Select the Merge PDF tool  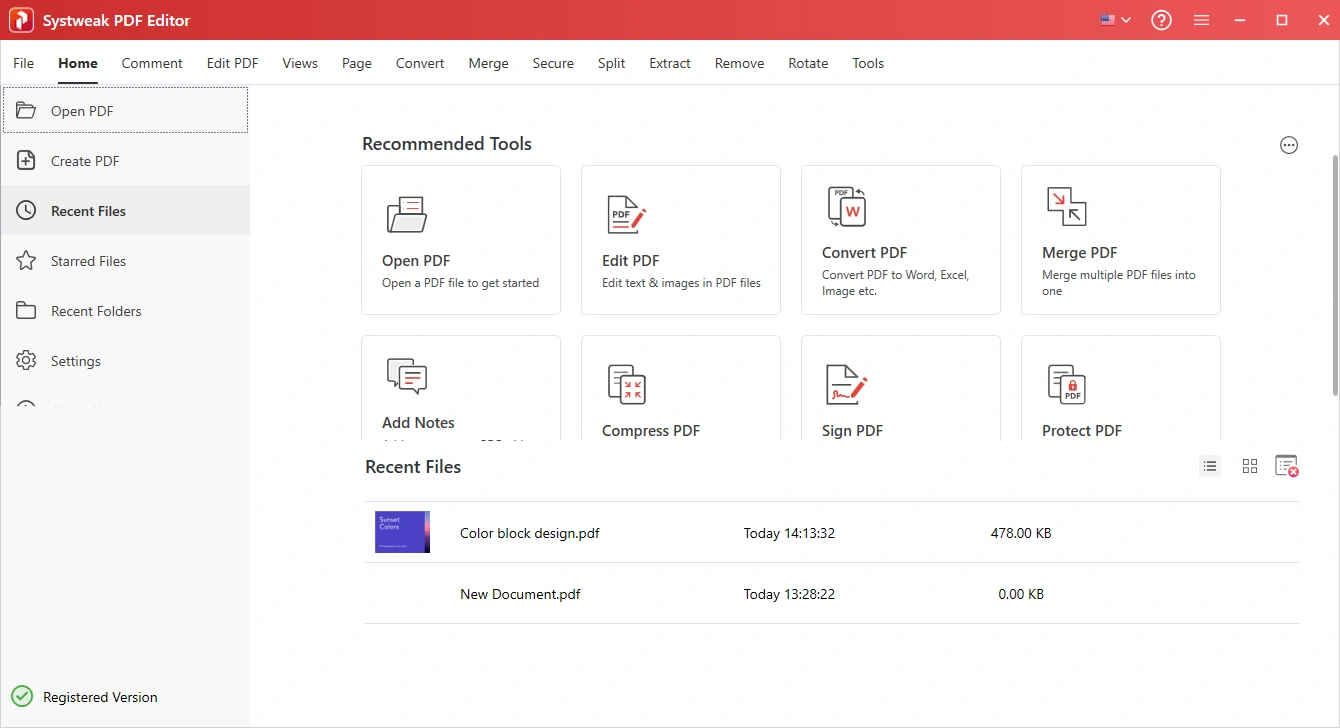[1119, 240]
